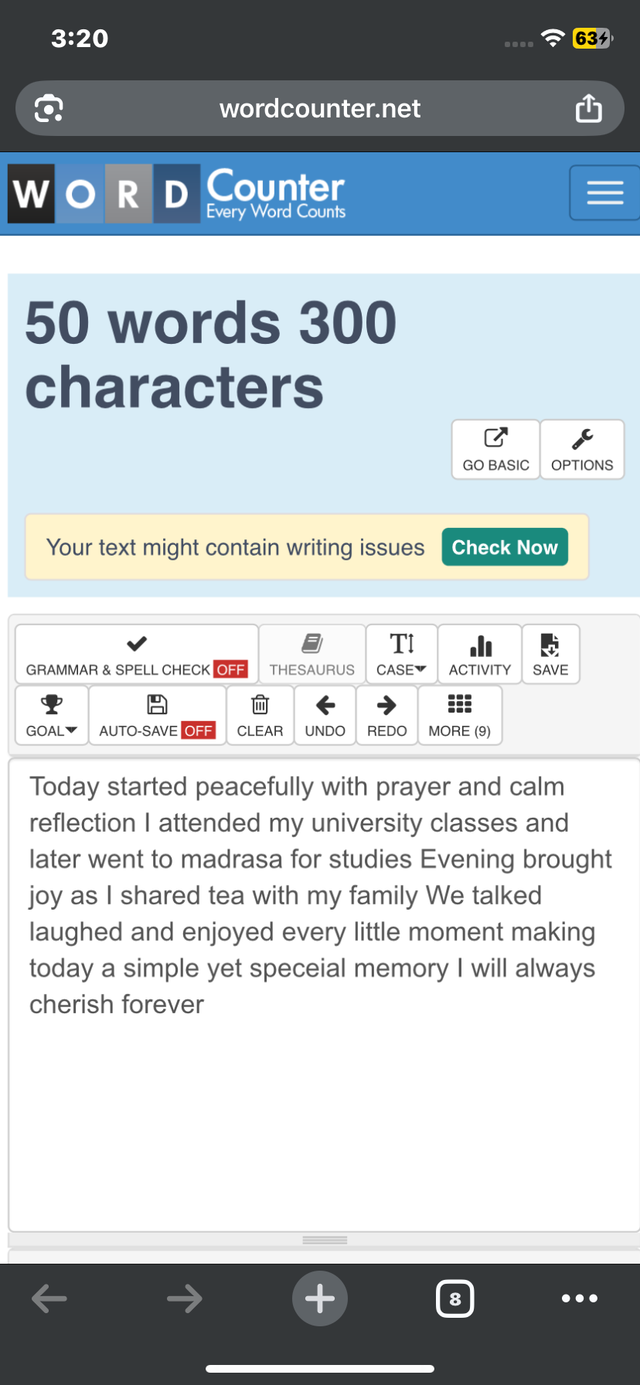
Task: Expand the Case dropdown
Action: coord(401,654)
